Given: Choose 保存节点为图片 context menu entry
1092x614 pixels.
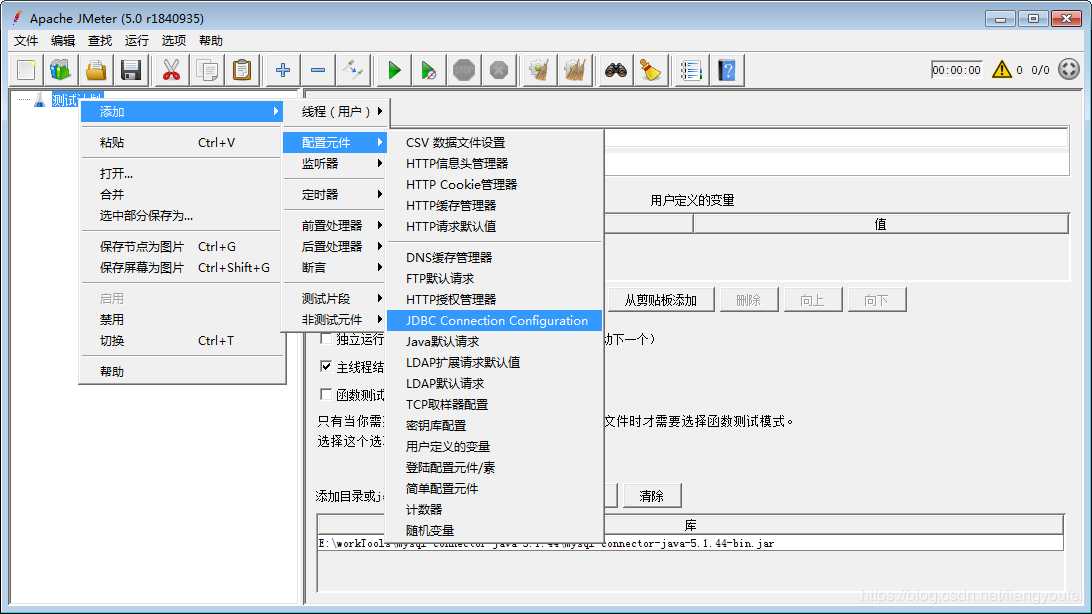Looking at the screenshot, I should pos(182,246).
